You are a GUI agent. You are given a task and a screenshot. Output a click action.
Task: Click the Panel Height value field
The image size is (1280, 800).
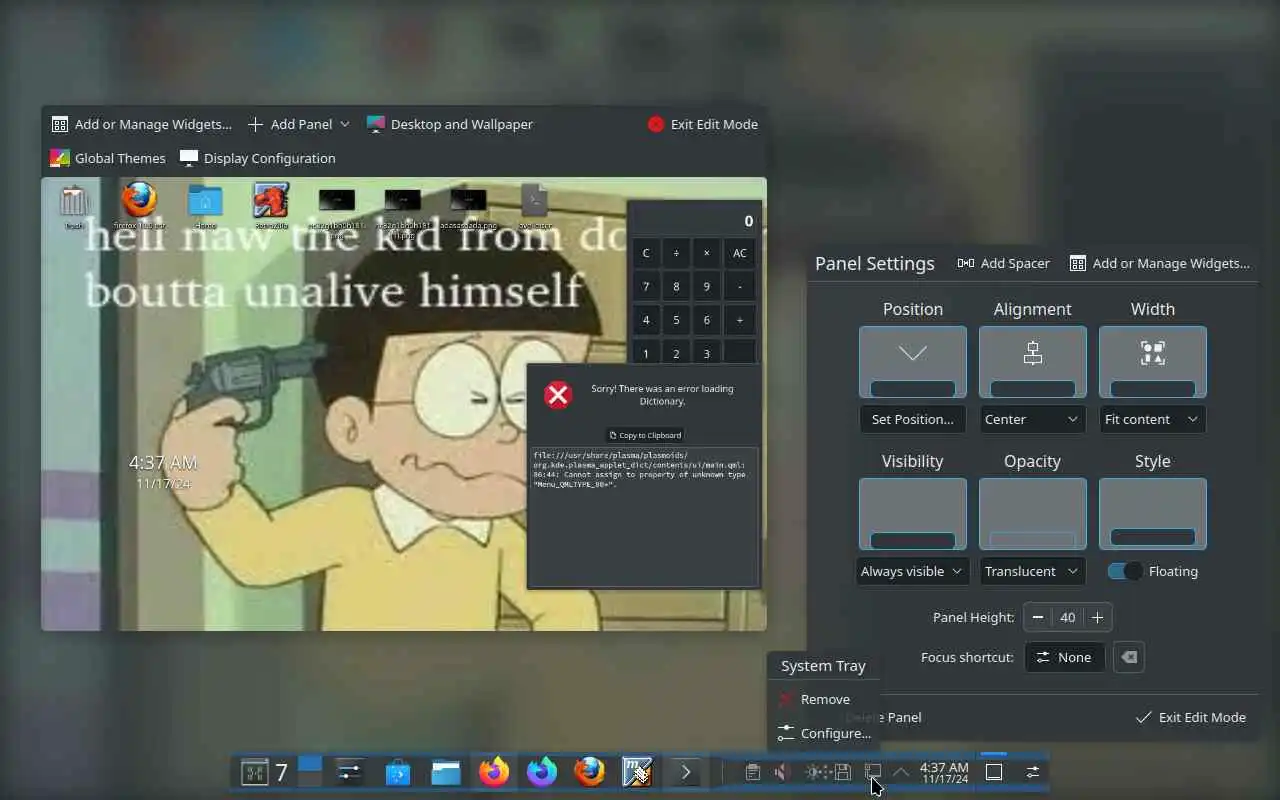pos(1068,617)
